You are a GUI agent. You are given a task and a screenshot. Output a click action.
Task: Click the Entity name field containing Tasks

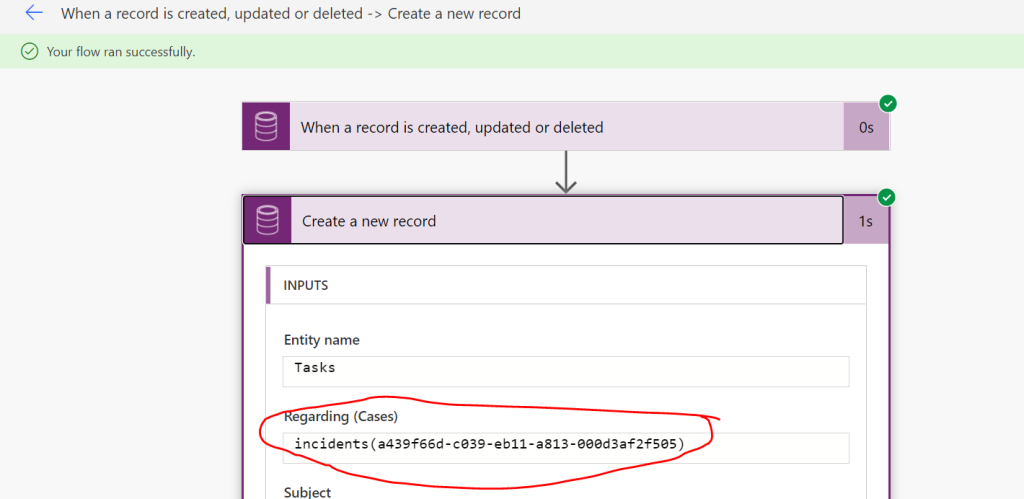point(565,370)
